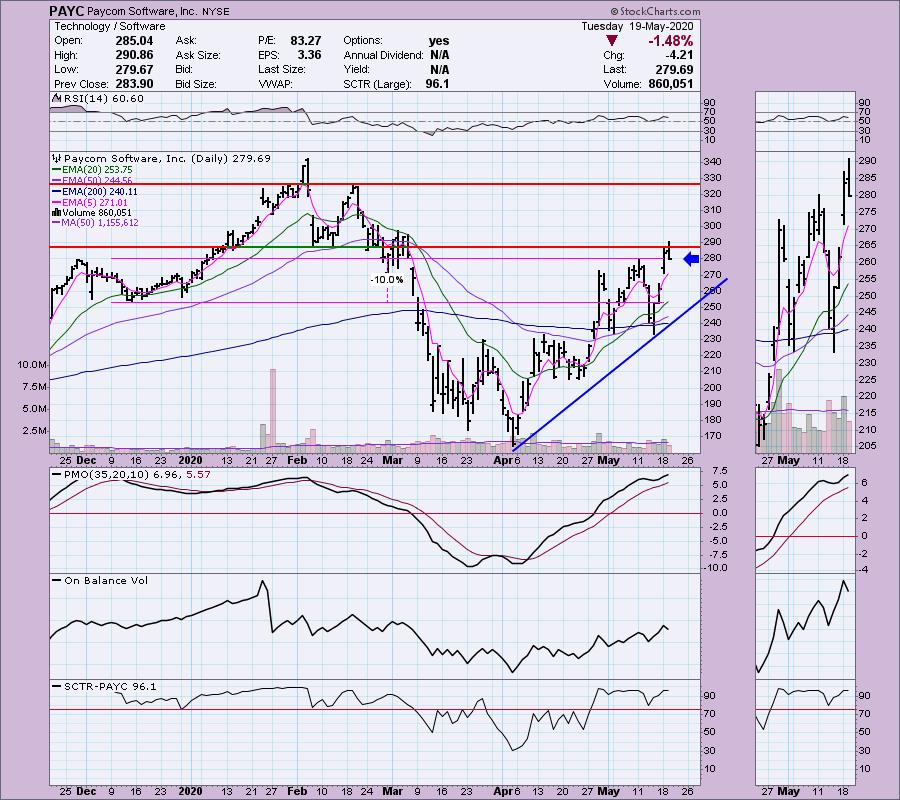Click the PMO(35,20,10) indicator label
Viewport: 900px width, 800px height.
click(x=137, y=475)
